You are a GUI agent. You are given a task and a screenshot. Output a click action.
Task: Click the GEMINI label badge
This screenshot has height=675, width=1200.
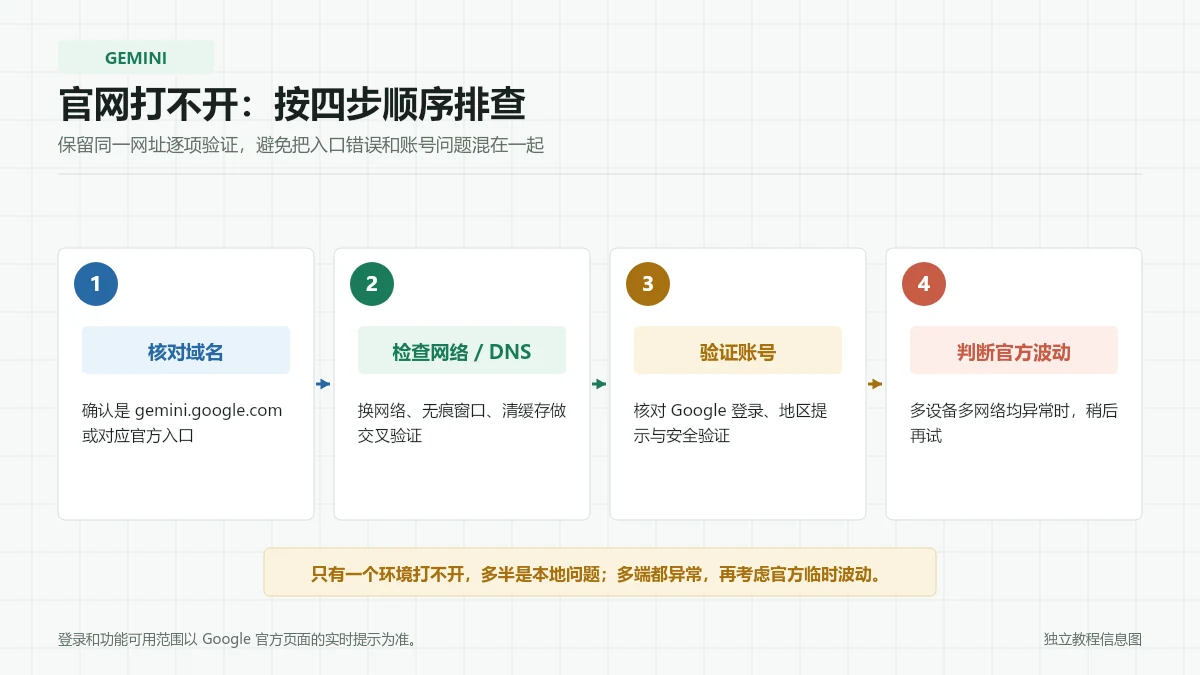point(136,57)
